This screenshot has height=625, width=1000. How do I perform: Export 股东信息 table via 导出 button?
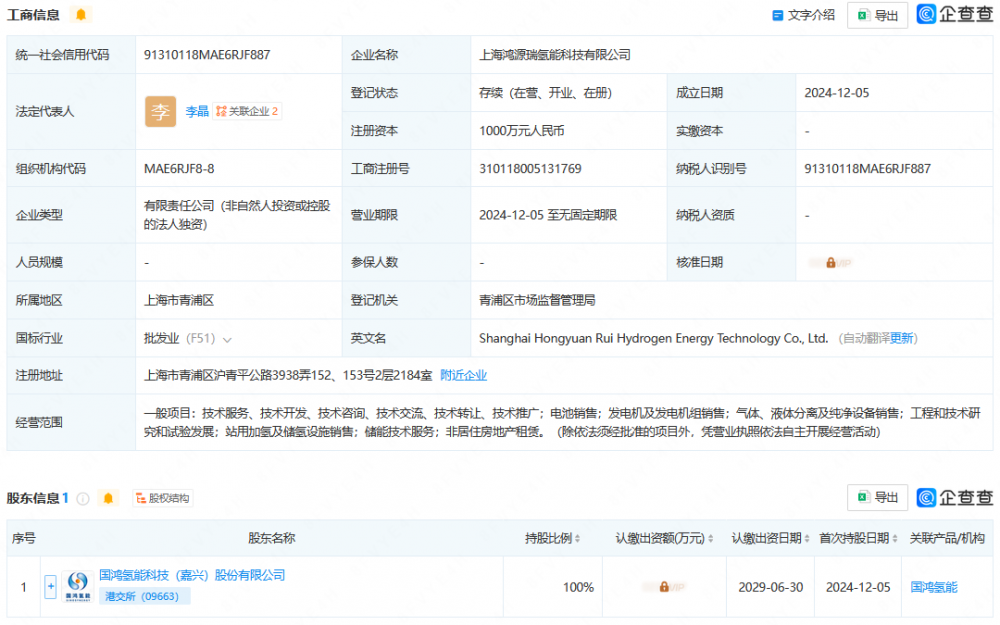(x=877, y=497)
